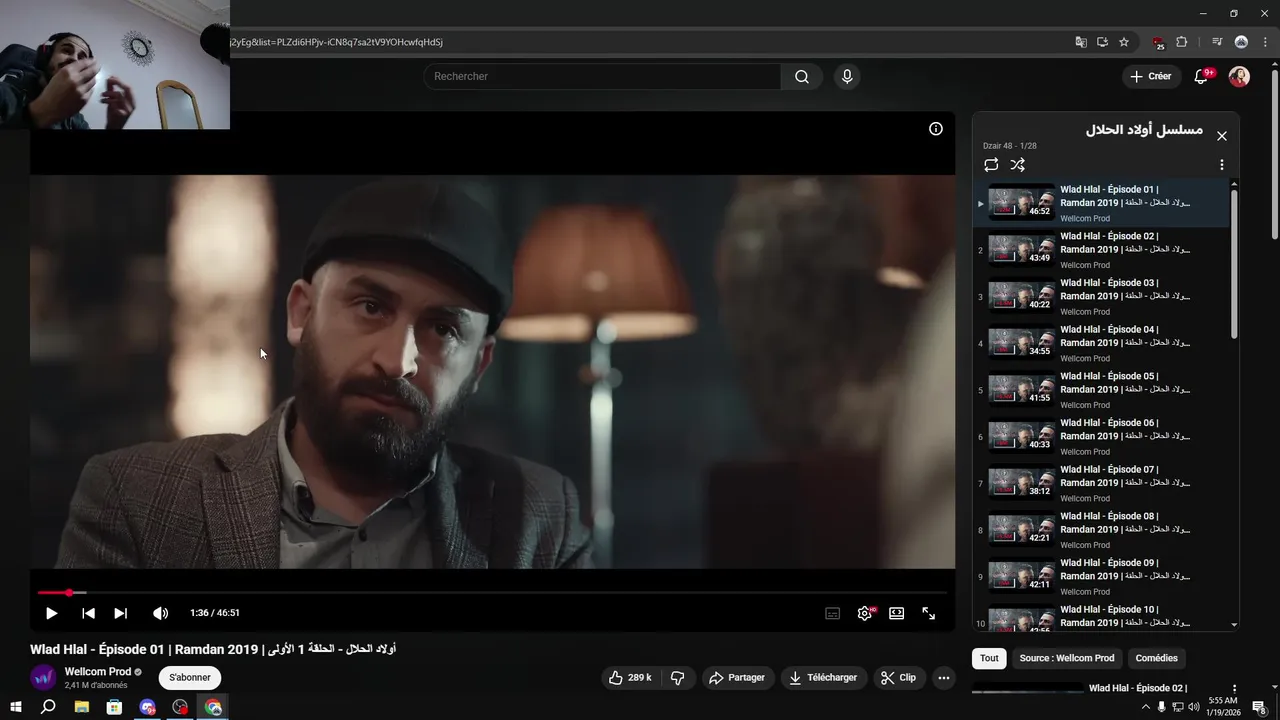1280x720 pixels.
Task: Click the address bar URL
Action: coord(336,42)
